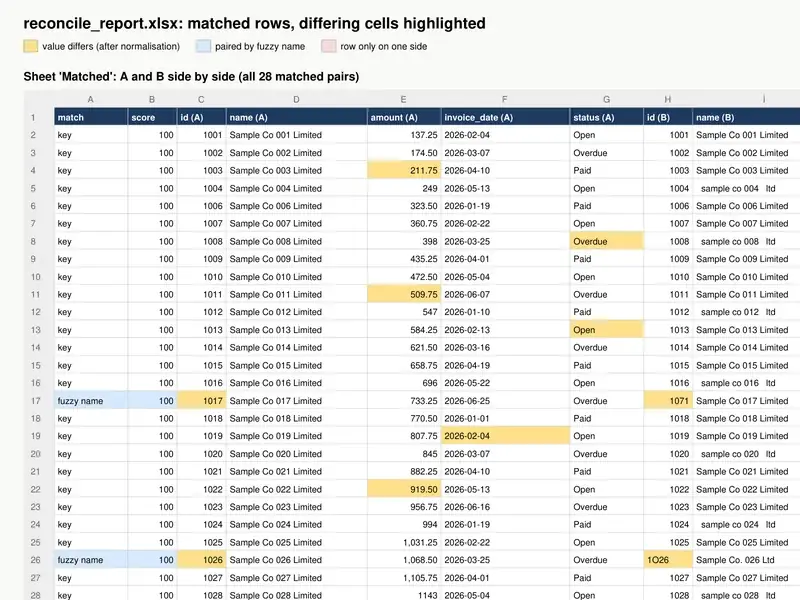
Task: Select highlighted amount cell 211.75
Action: tap(404, 170)
